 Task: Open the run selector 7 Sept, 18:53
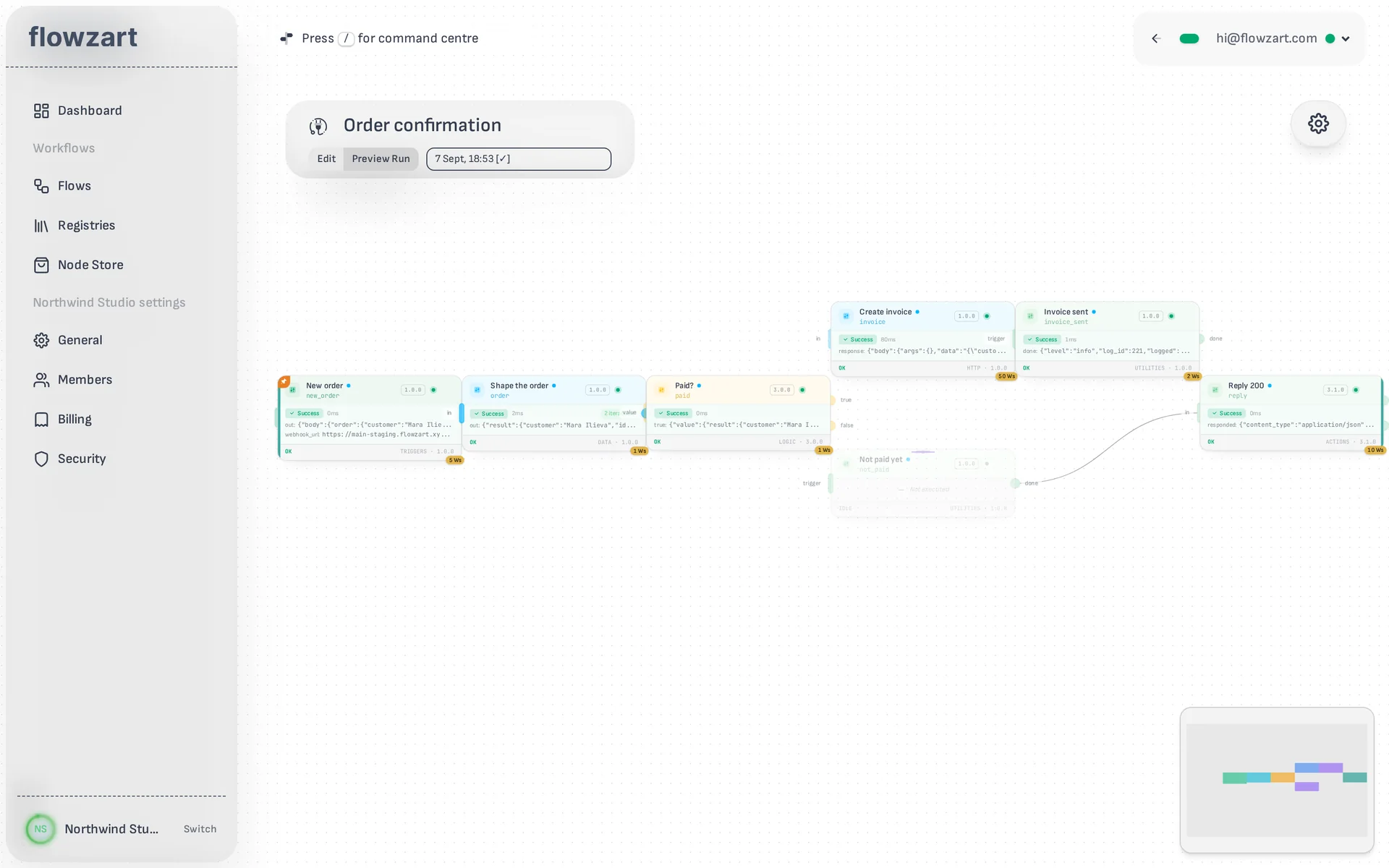pyautogui.click(x=519, y=159)
